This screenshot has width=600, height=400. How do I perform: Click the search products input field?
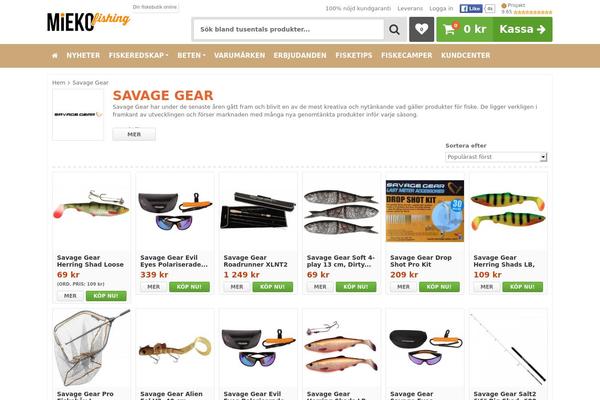pos(289,29)
